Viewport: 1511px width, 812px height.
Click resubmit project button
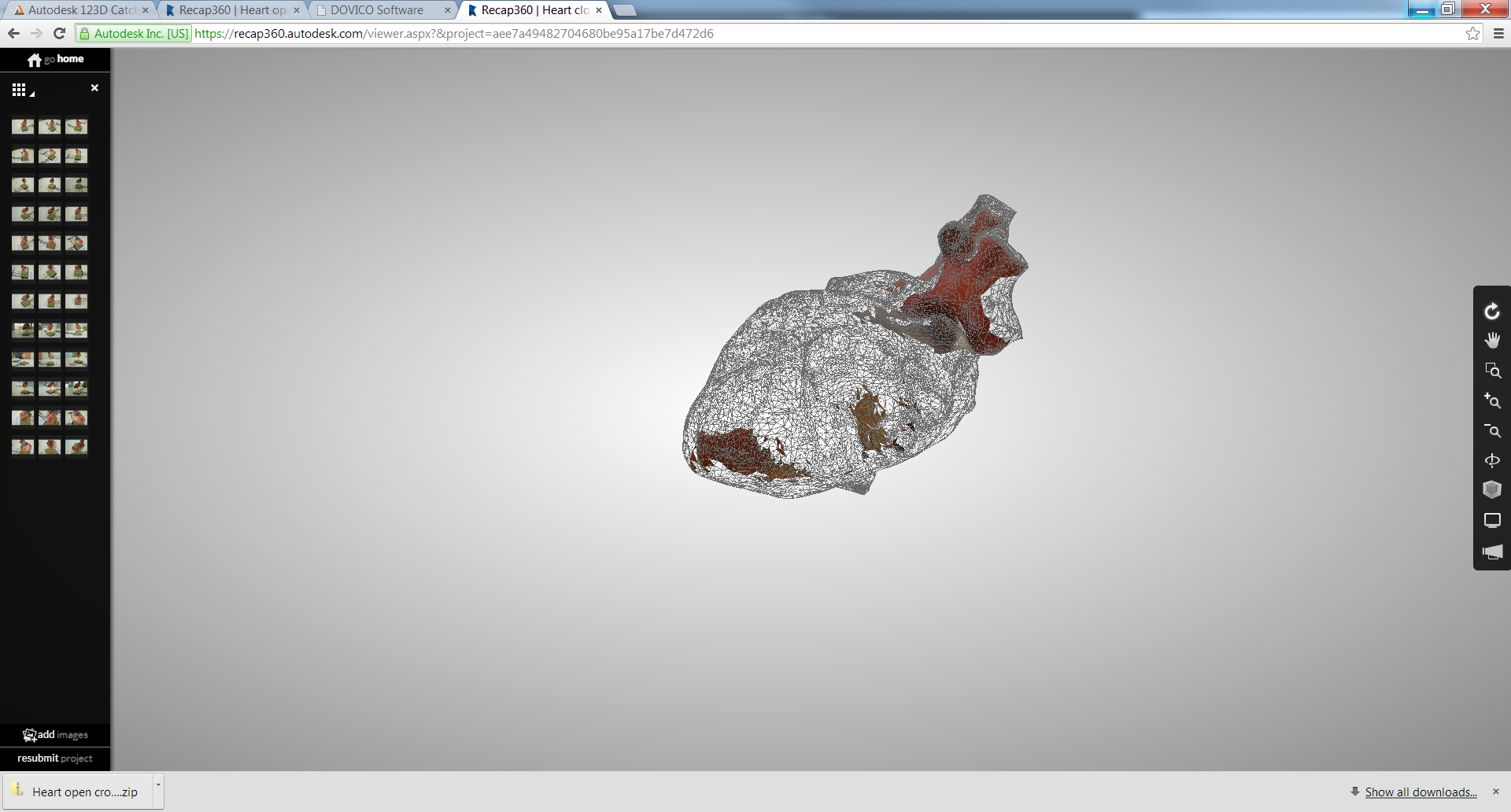[55, 758]
